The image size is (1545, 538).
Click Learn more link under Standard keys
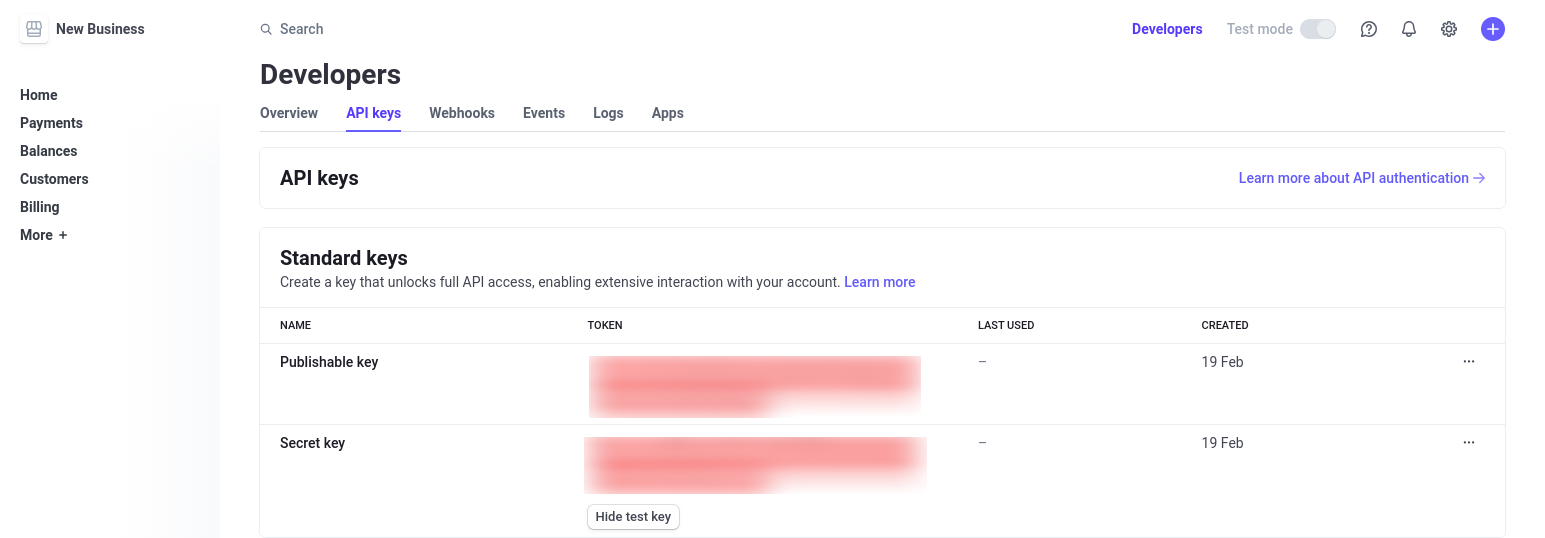pyautogui.click(x=880, y=282)
